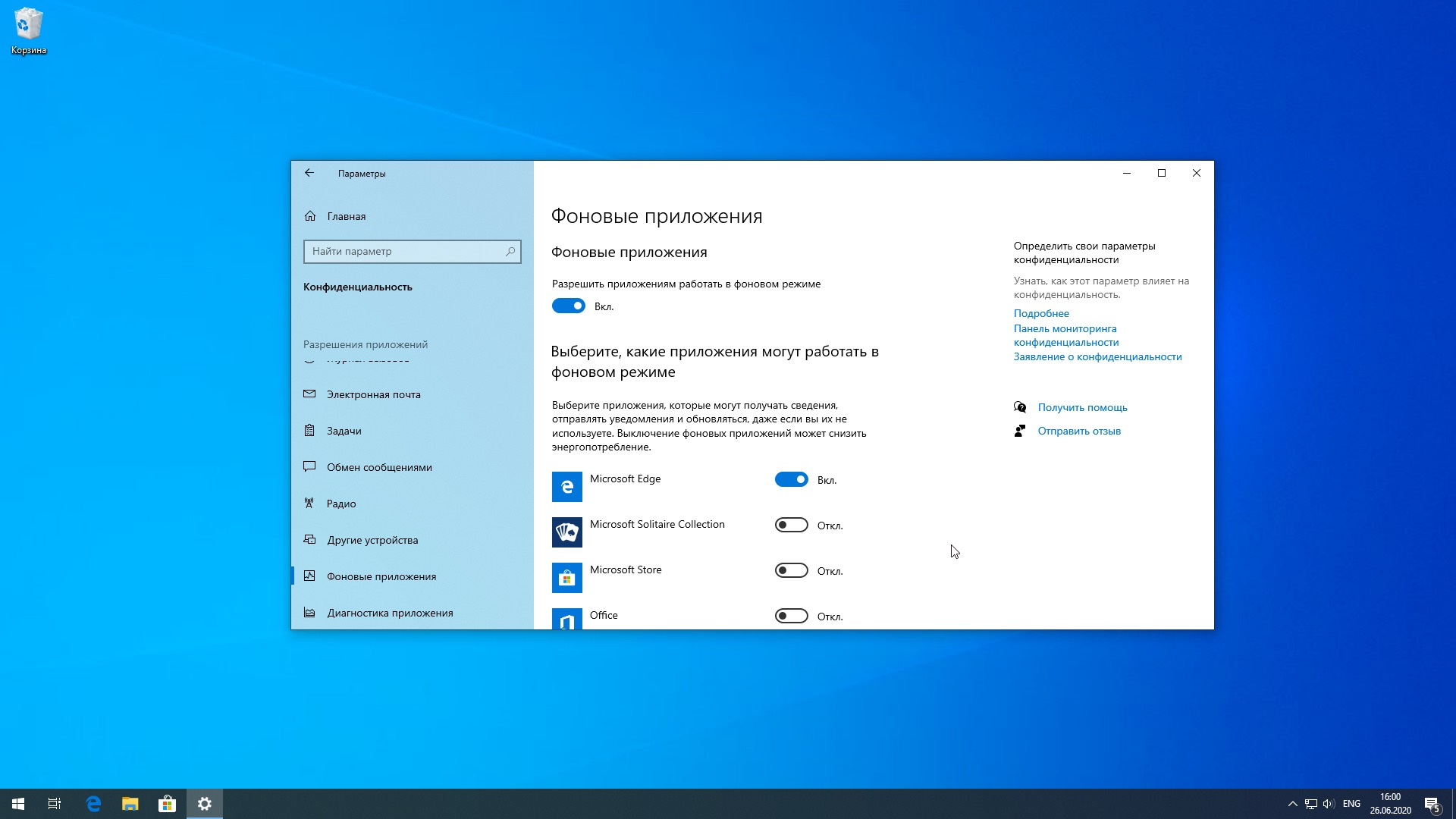Turn off Microsoft Edge background toggle

point(791,479)
